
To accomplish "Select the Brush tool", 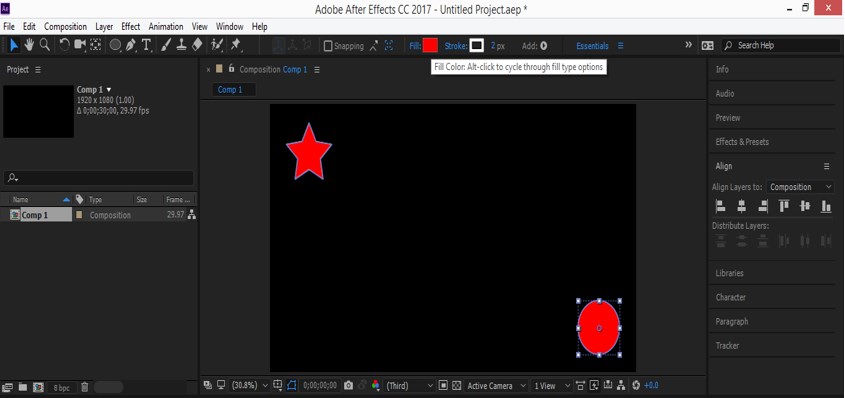I will (167, 46).
